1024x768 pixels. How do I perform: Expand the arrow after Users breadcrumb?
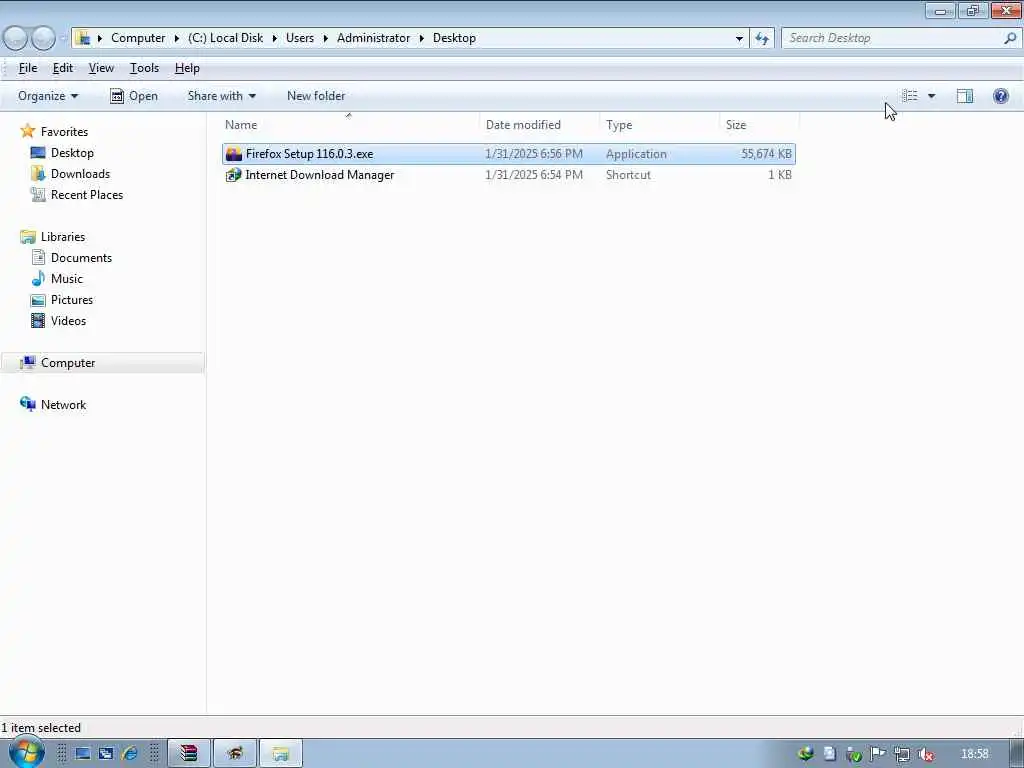coord(325,39)
